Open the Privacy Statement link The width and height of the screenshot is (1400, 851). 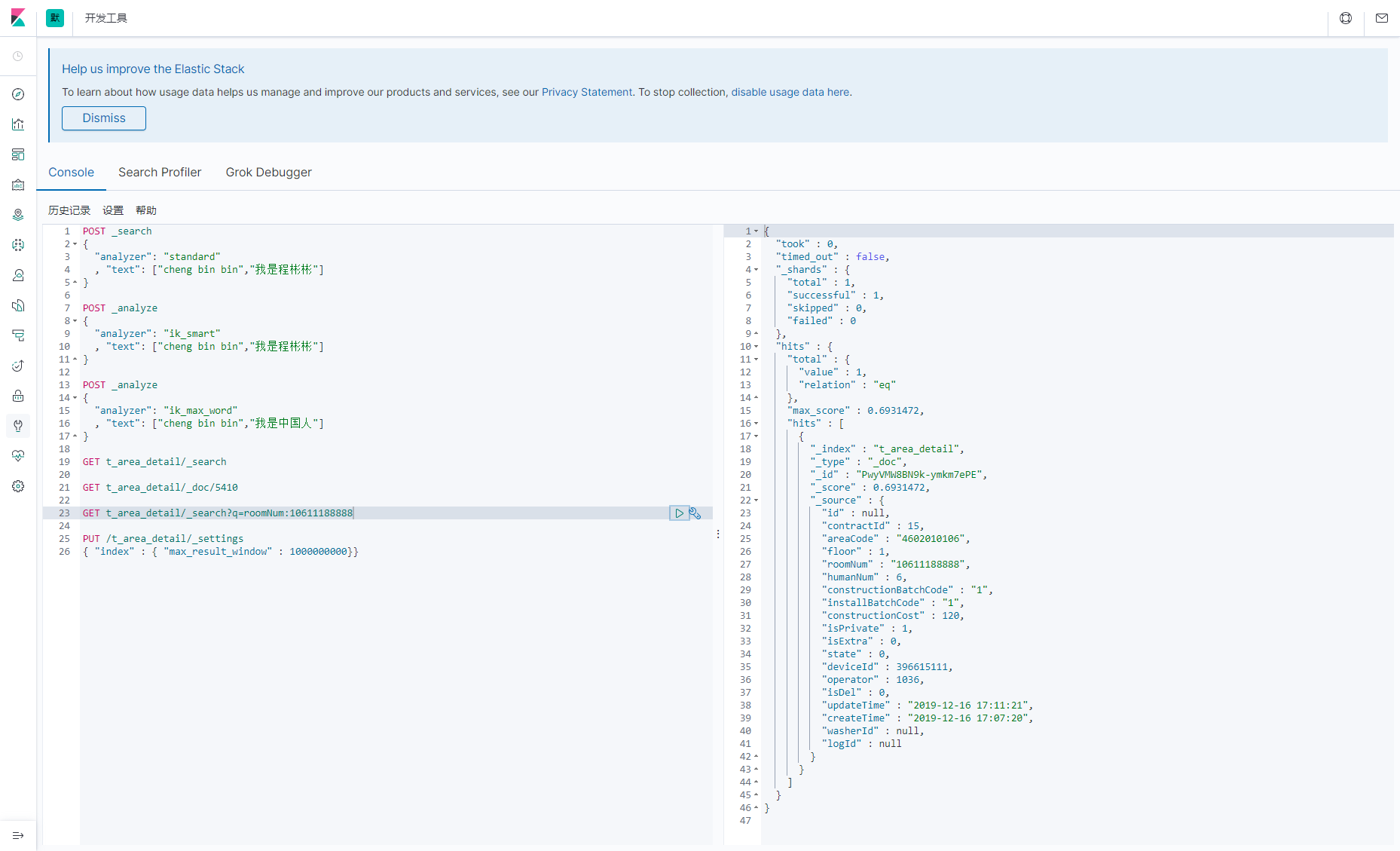[x=587, y=92]
